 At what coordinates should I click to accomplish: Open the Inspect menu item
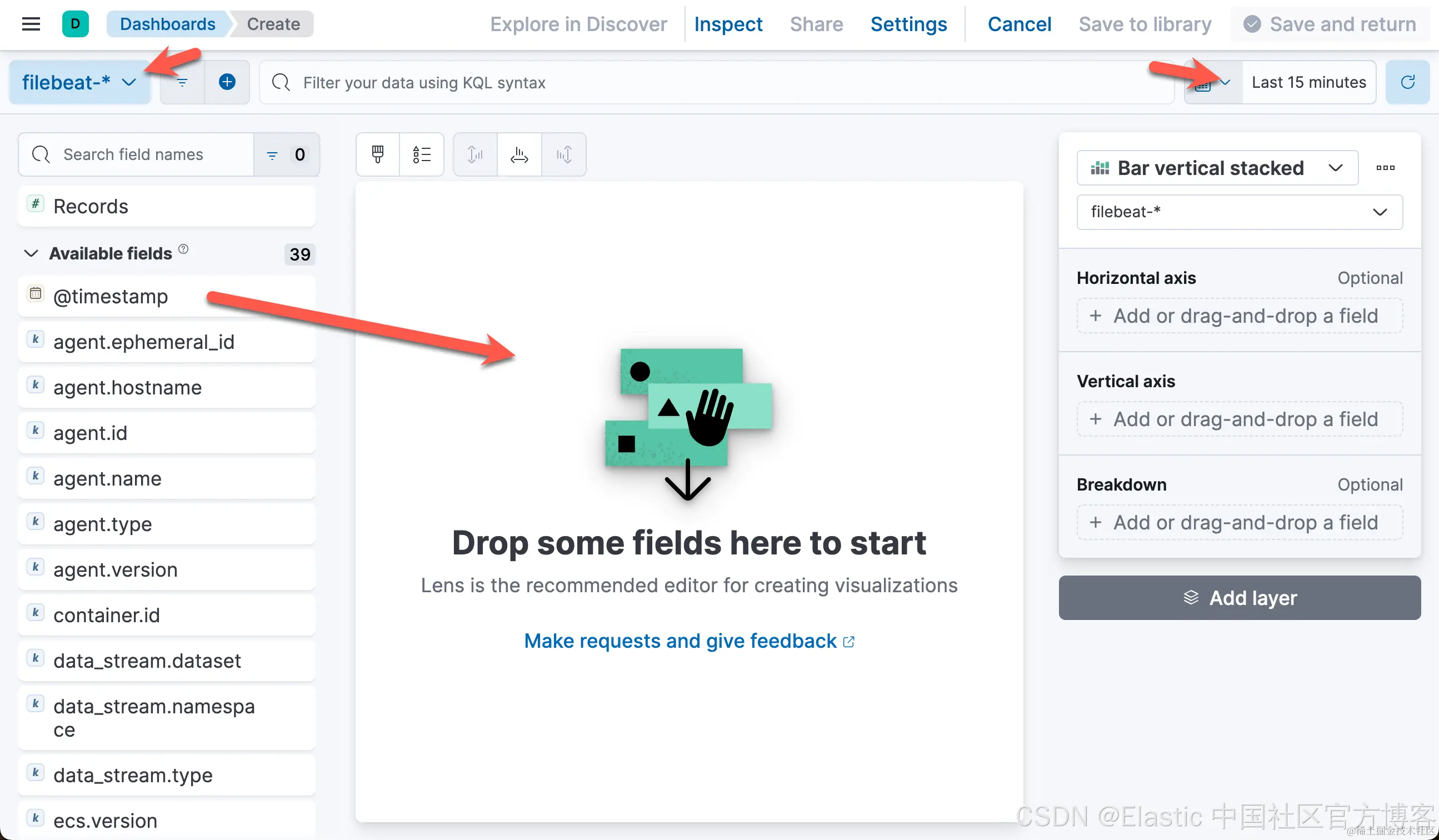coord(727,24)
